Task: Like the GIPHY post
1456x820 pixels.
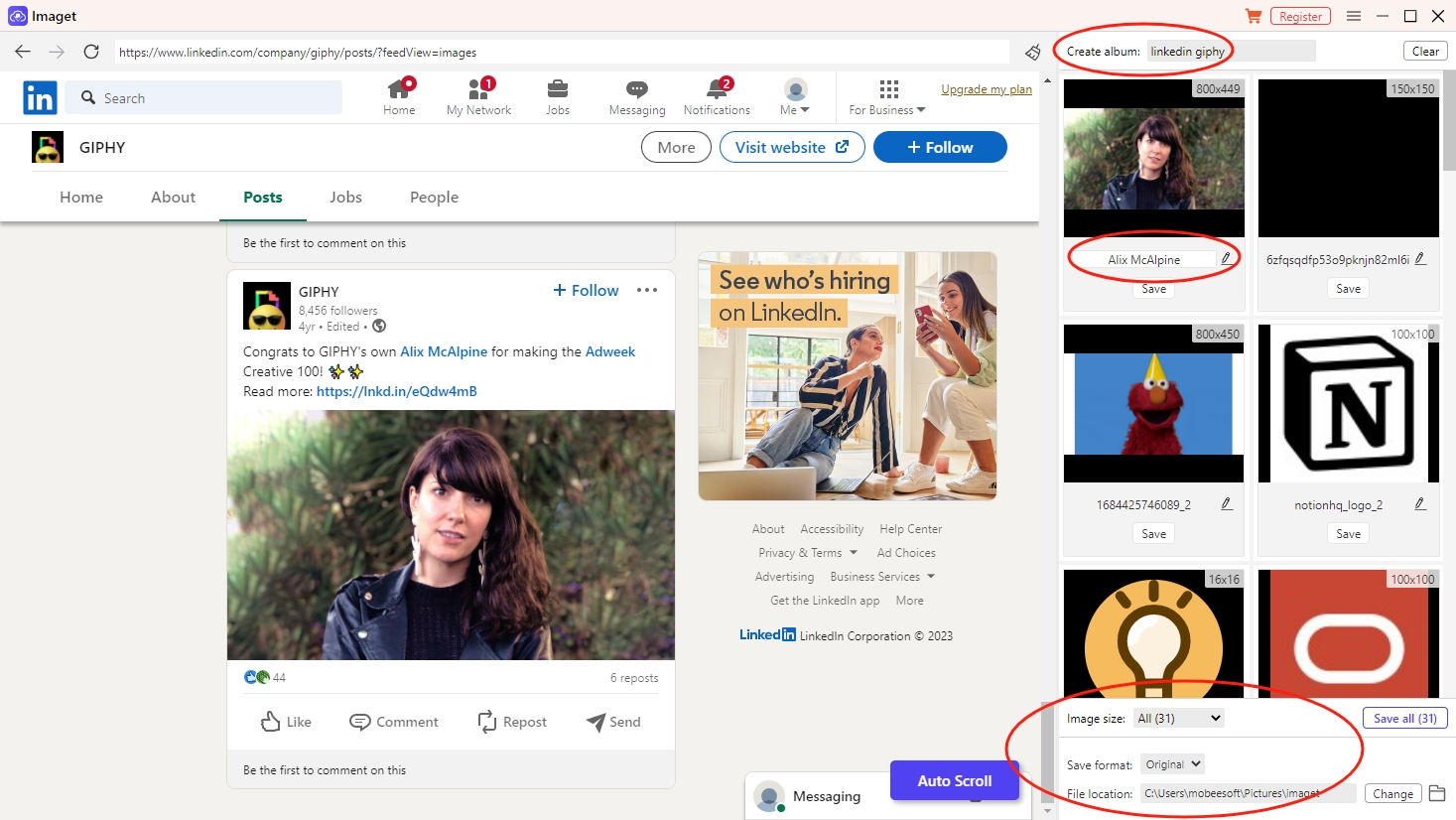Action: tap(286, 722)
